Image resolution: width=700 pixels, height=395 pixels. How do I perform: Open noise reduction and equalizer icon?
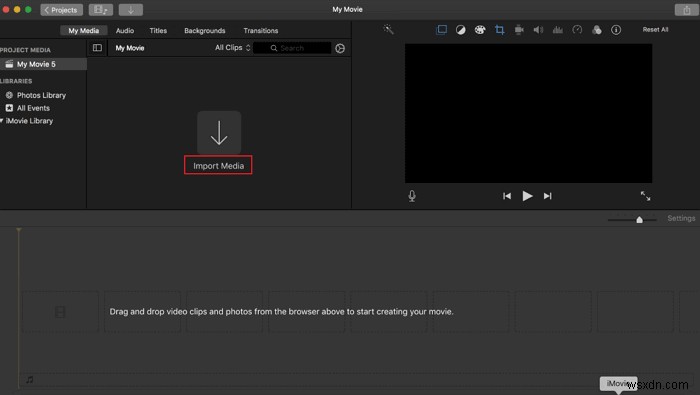click(558, 30)
